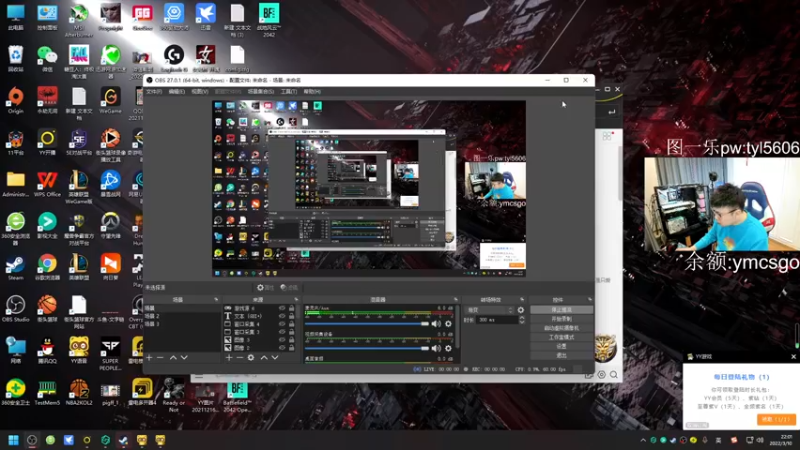This screenshot has height=450, width=800.
Task: Move source down in Sources panel
Action: (x=275, y=358)
